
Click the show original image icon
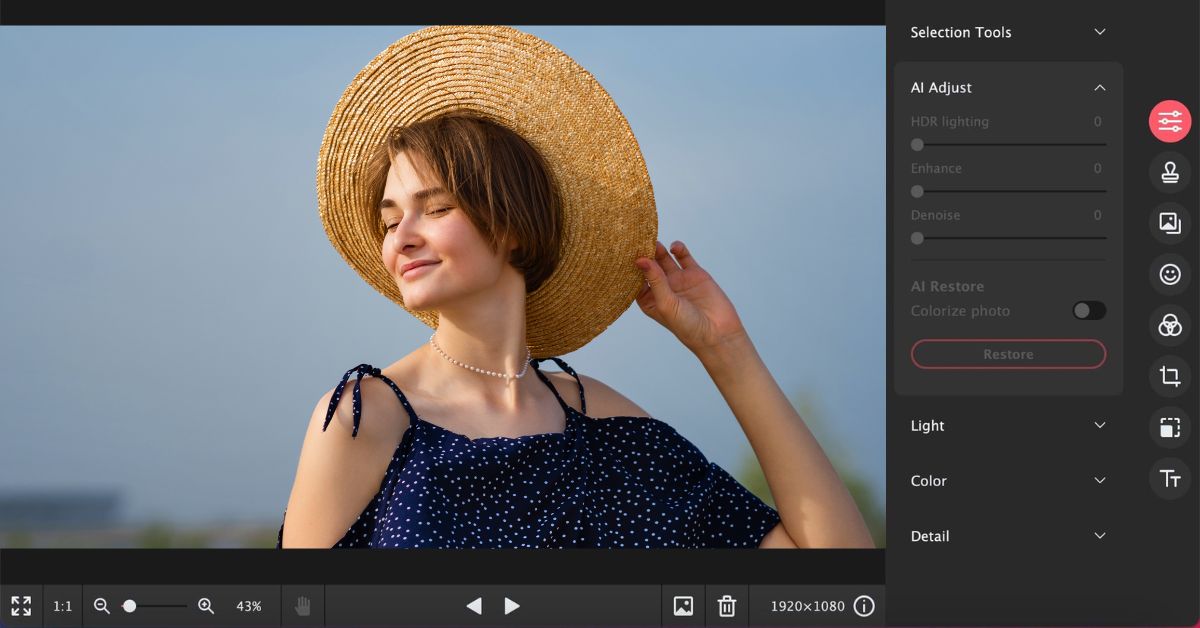(x=684, y=606)
